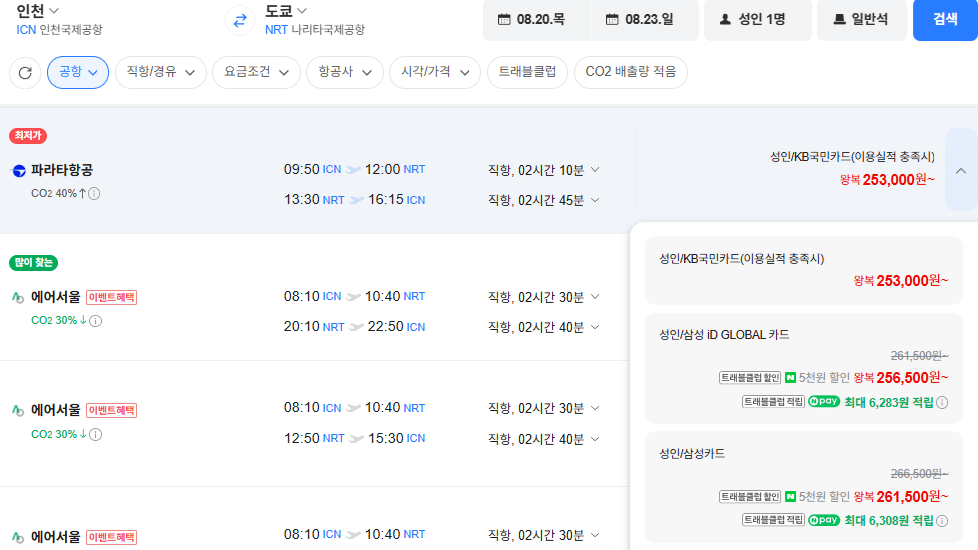This screenshot has width=978, height=550.
Task: Change departure city 인천
Action: (37, 11)
